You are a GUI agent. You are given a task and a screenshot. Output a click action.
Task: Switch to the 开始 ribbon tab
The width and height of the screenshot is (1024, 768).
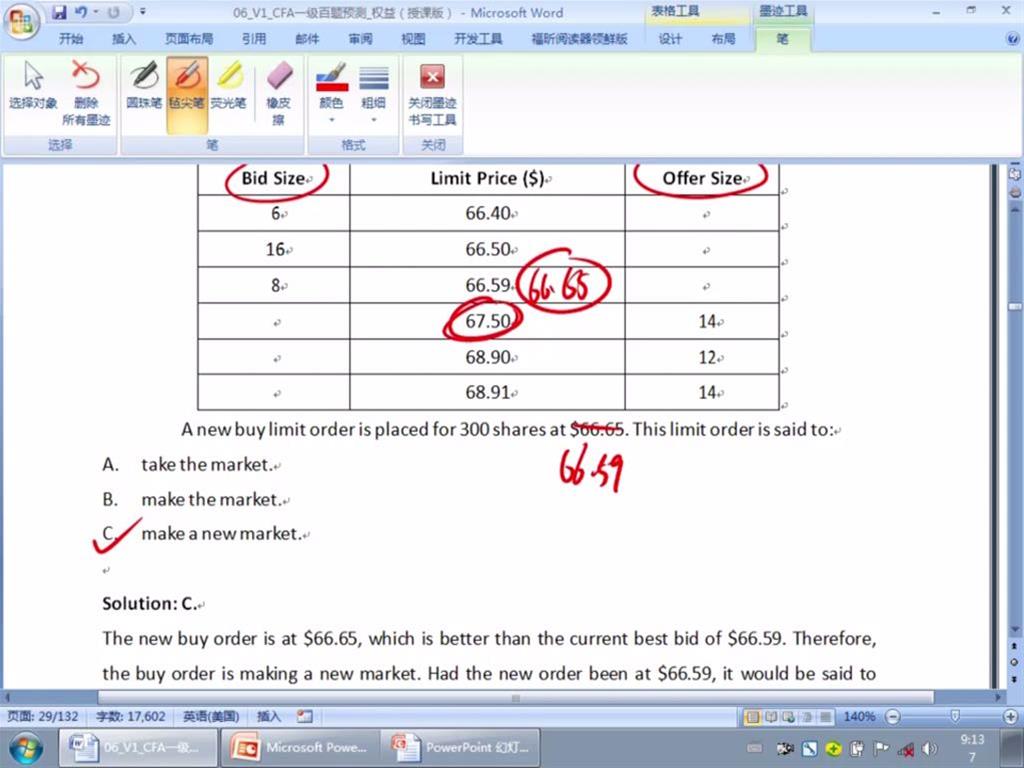click(x=71, y=39)
